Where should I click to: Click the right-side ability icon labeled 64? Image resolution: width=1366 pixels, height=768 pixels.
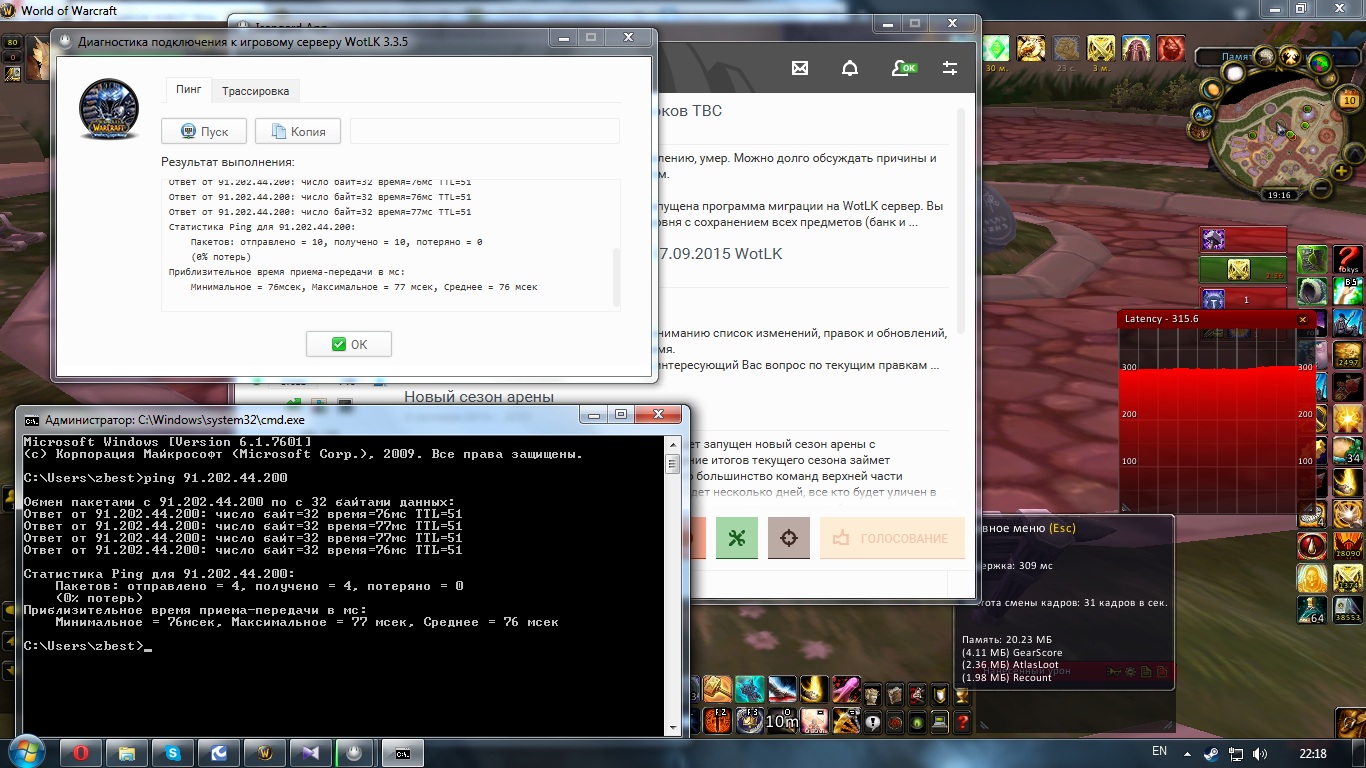pos(1312,609)
